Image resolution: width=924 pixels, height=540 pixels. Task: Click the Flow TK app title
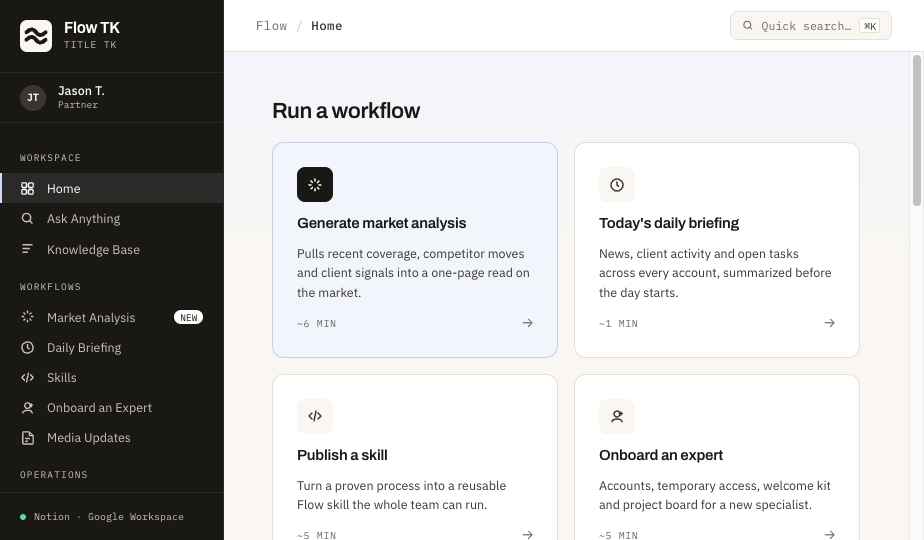click(92, 28)
